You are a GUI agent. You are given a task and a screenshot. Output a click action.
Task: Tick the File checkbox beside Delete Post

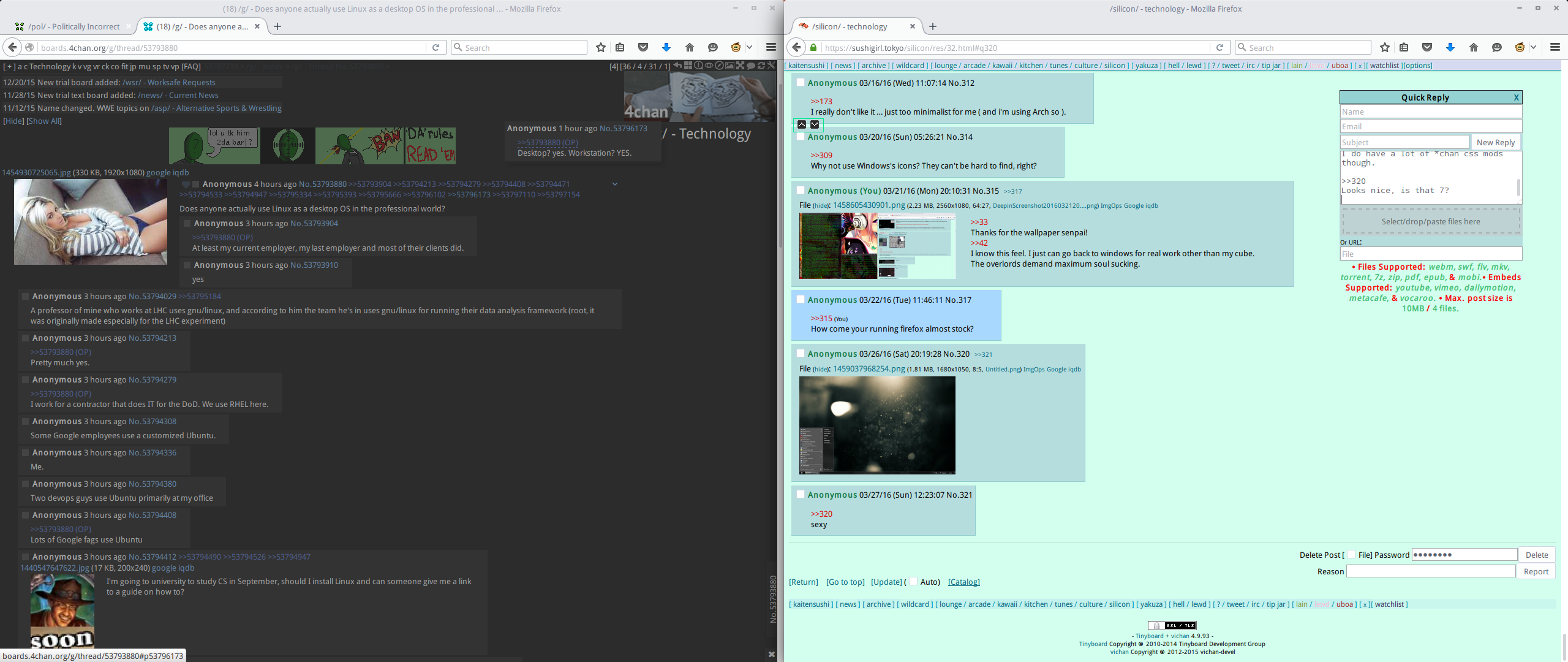pyautogui.click(x=1351, y=554)
